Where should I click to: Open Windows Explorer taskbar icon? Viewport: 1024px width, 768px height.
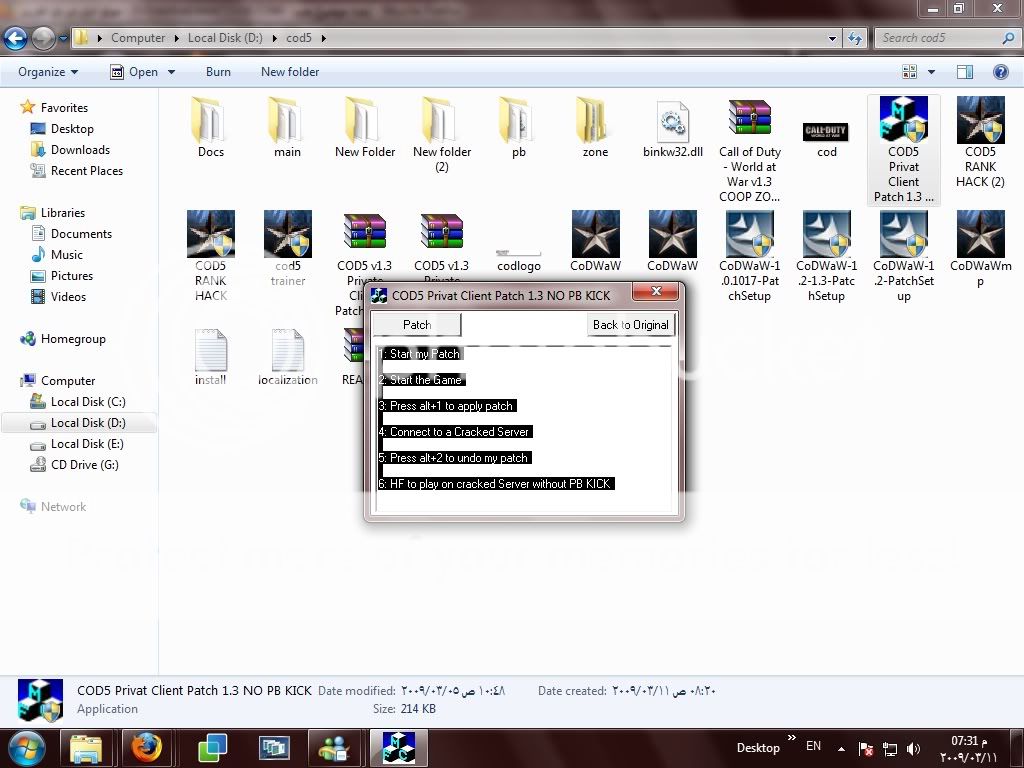click(86, 748)
